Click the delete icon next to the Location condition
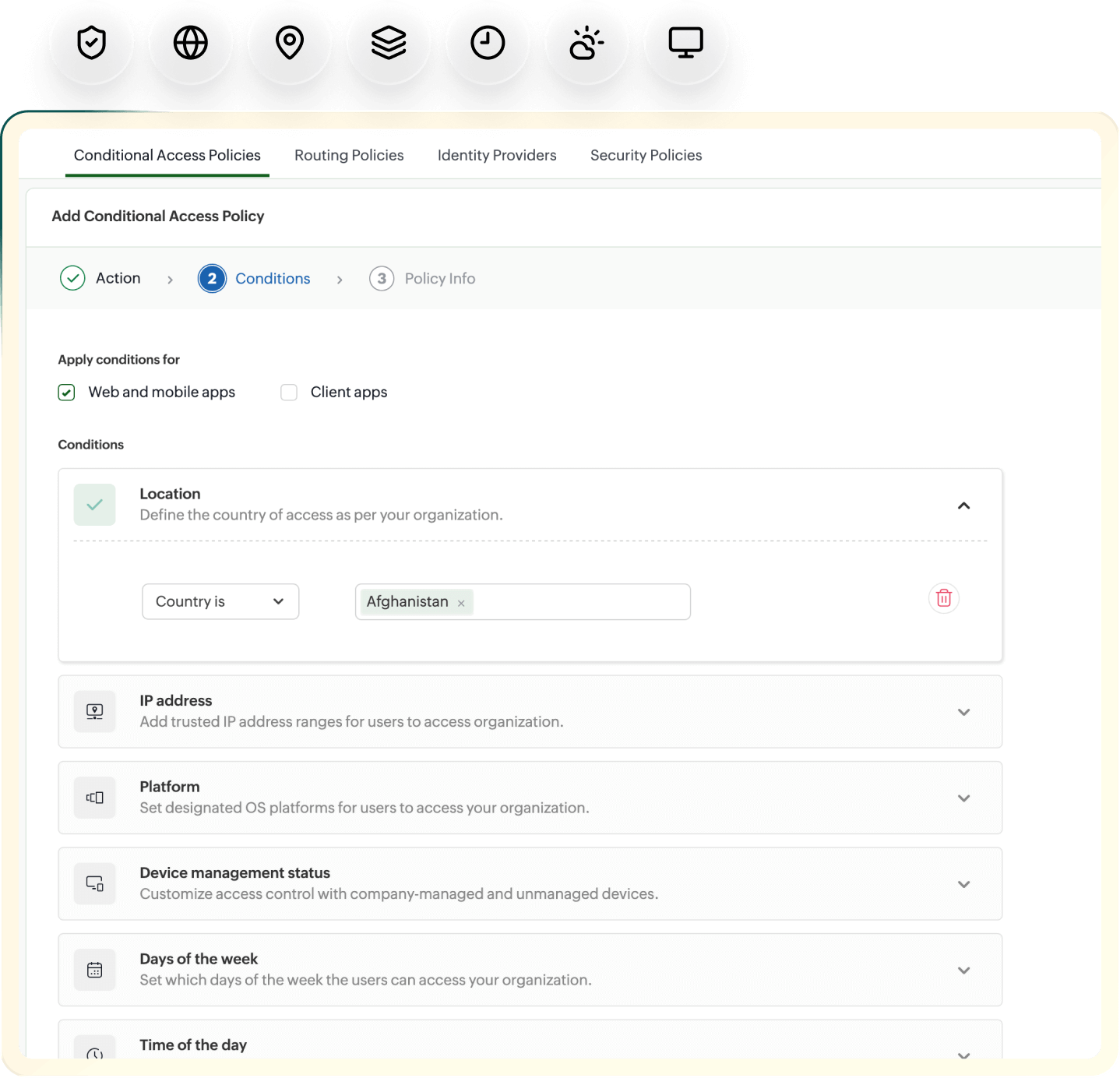 pyautogui.click(x=944, y=598)
